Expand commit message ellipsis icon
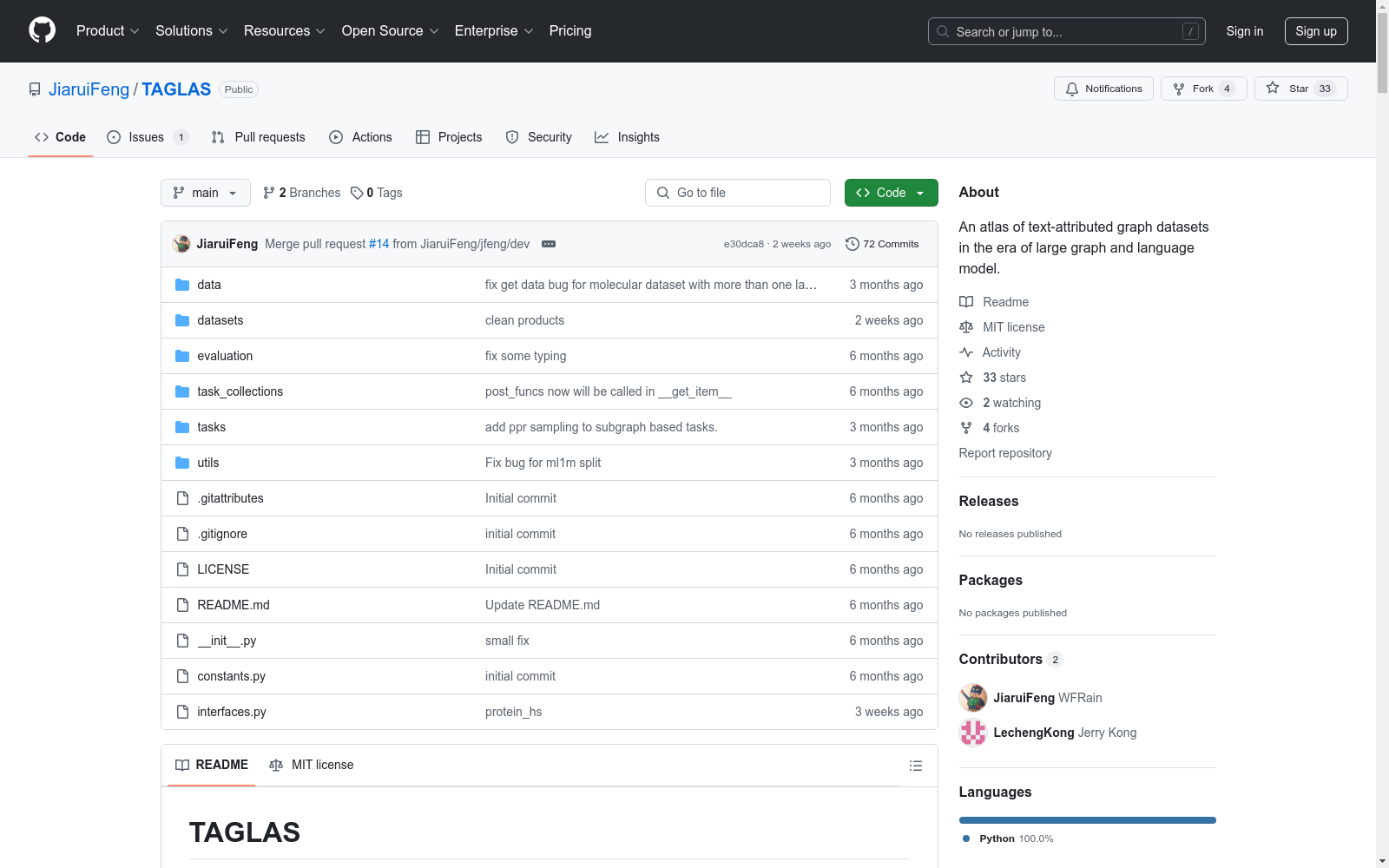The height and width of the screenshot is (868, 1389). (x=549, y=244)
